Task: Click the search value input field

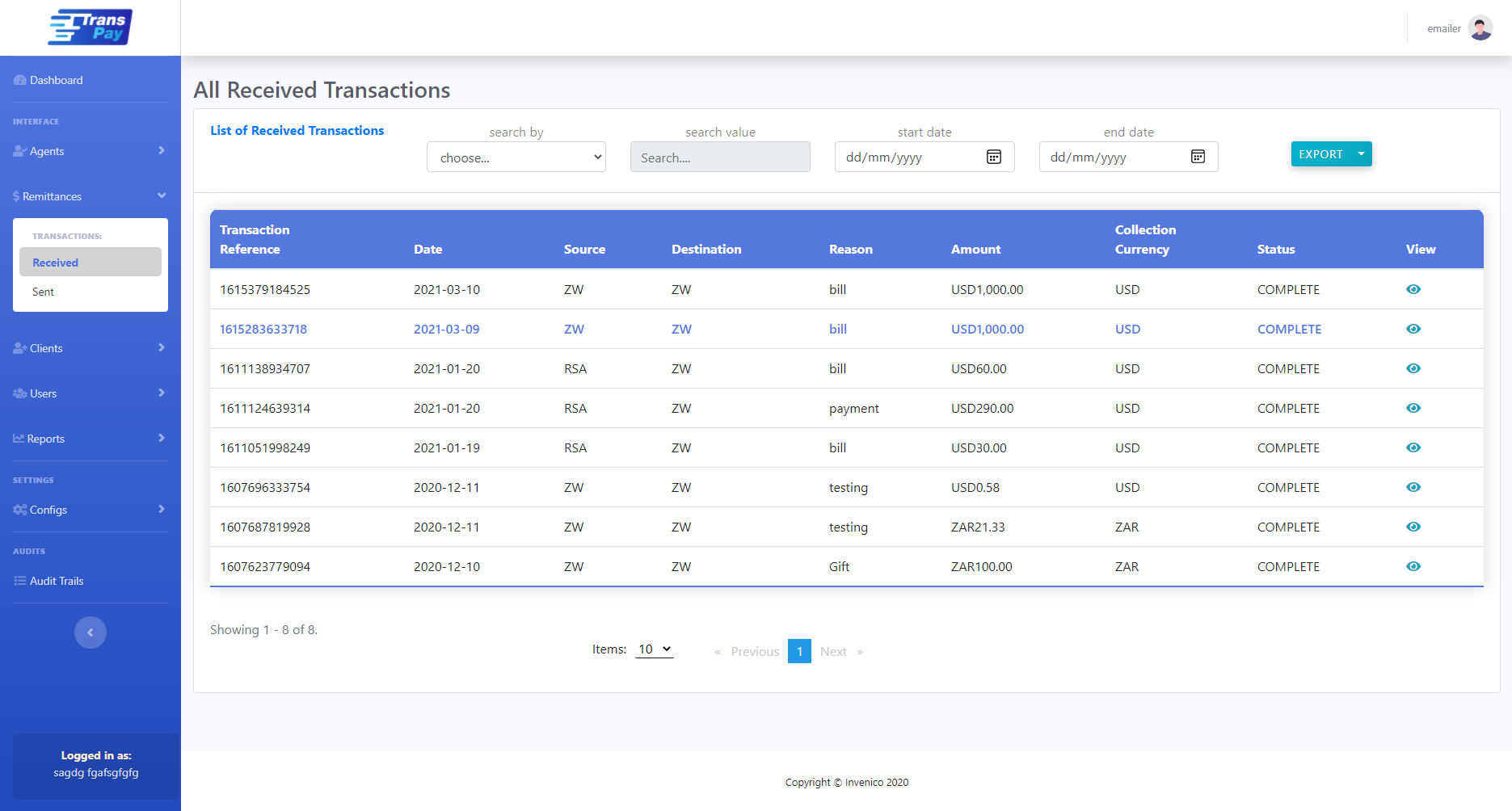Action: point(720,157)
